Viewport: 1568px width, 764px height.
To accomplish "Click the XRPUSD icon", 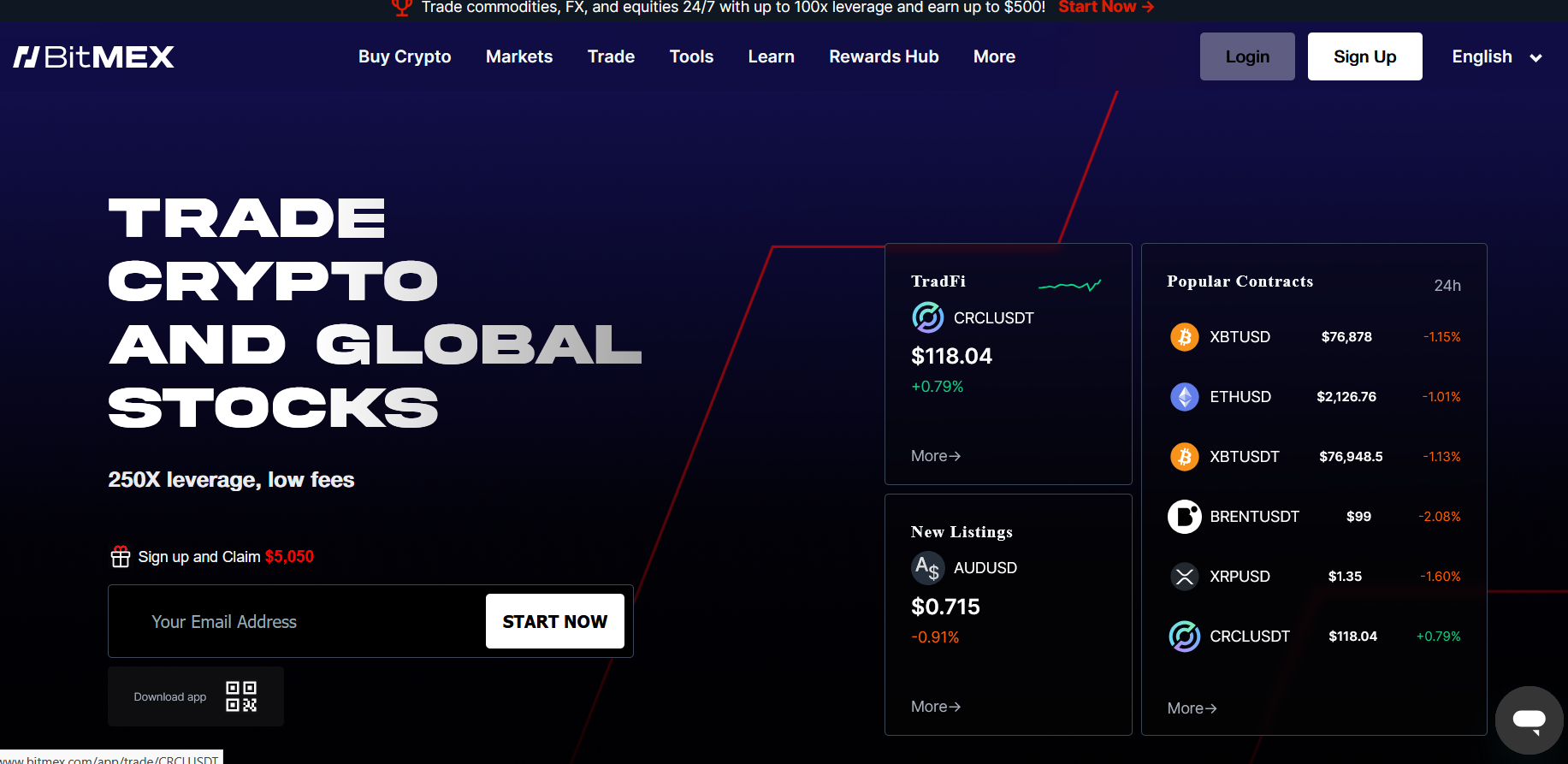I will (x=1185, y=577).
